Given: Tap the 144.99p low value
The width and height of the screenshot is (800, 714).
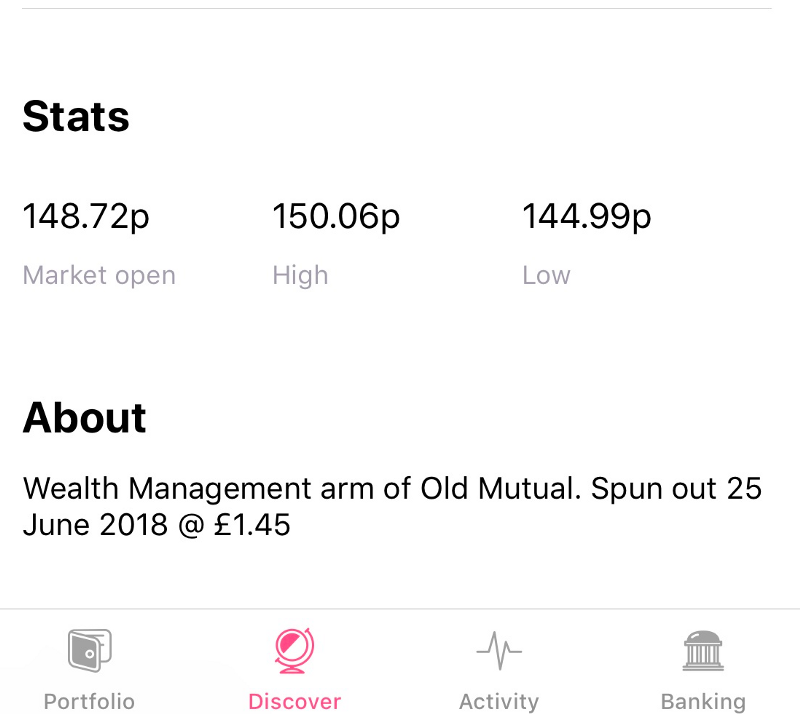Looking at the screenshot, I should 586,217.
